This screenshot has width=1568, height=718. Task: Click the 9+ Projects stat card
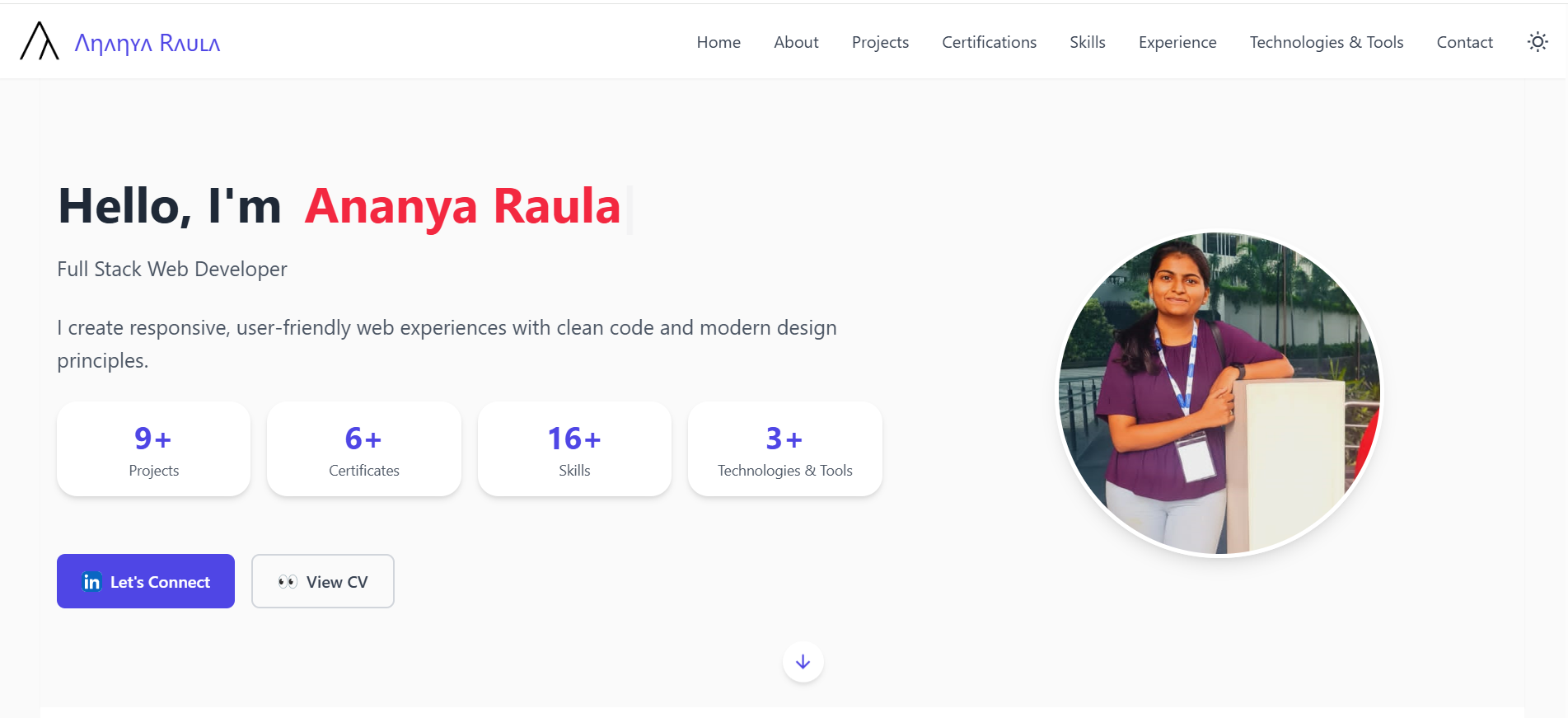point(153,449)
